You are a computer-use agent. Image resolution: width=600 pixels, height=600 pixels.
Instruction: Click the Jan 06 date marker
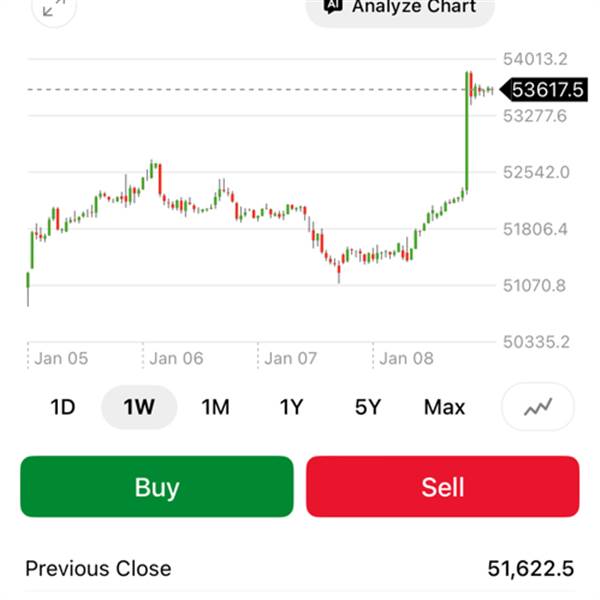point(176,358)
